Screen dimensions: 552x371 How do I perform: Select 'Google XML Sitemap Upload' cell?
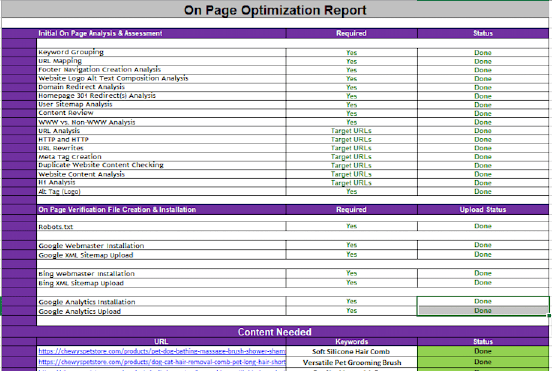pos(162,255)
